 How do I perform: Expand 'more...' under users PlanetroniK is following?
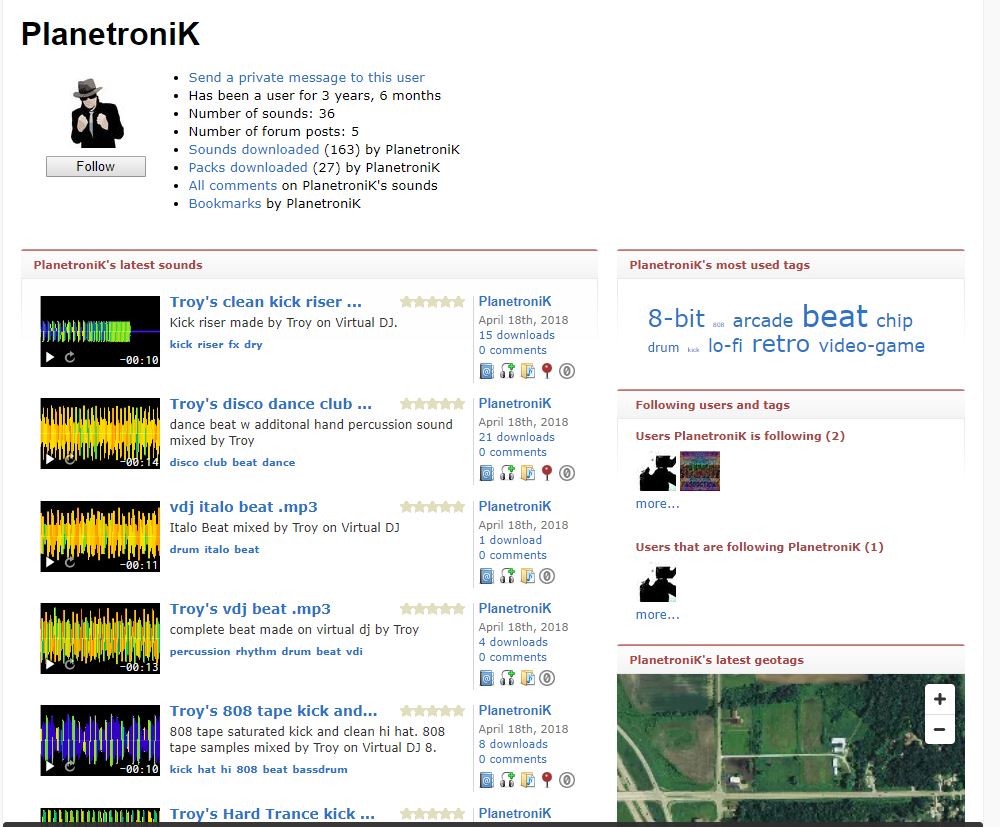(x=657, y=504)
